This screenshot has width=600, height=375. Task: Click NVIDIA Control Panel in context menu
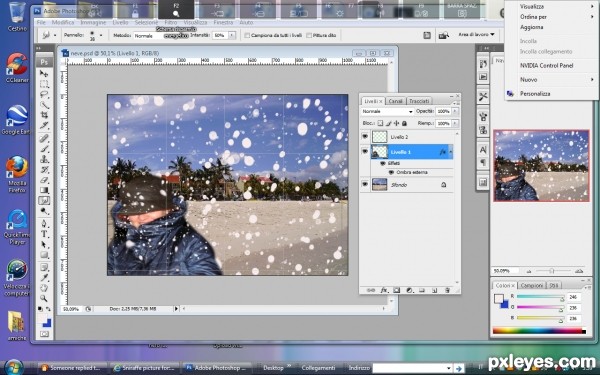(546, 65)
